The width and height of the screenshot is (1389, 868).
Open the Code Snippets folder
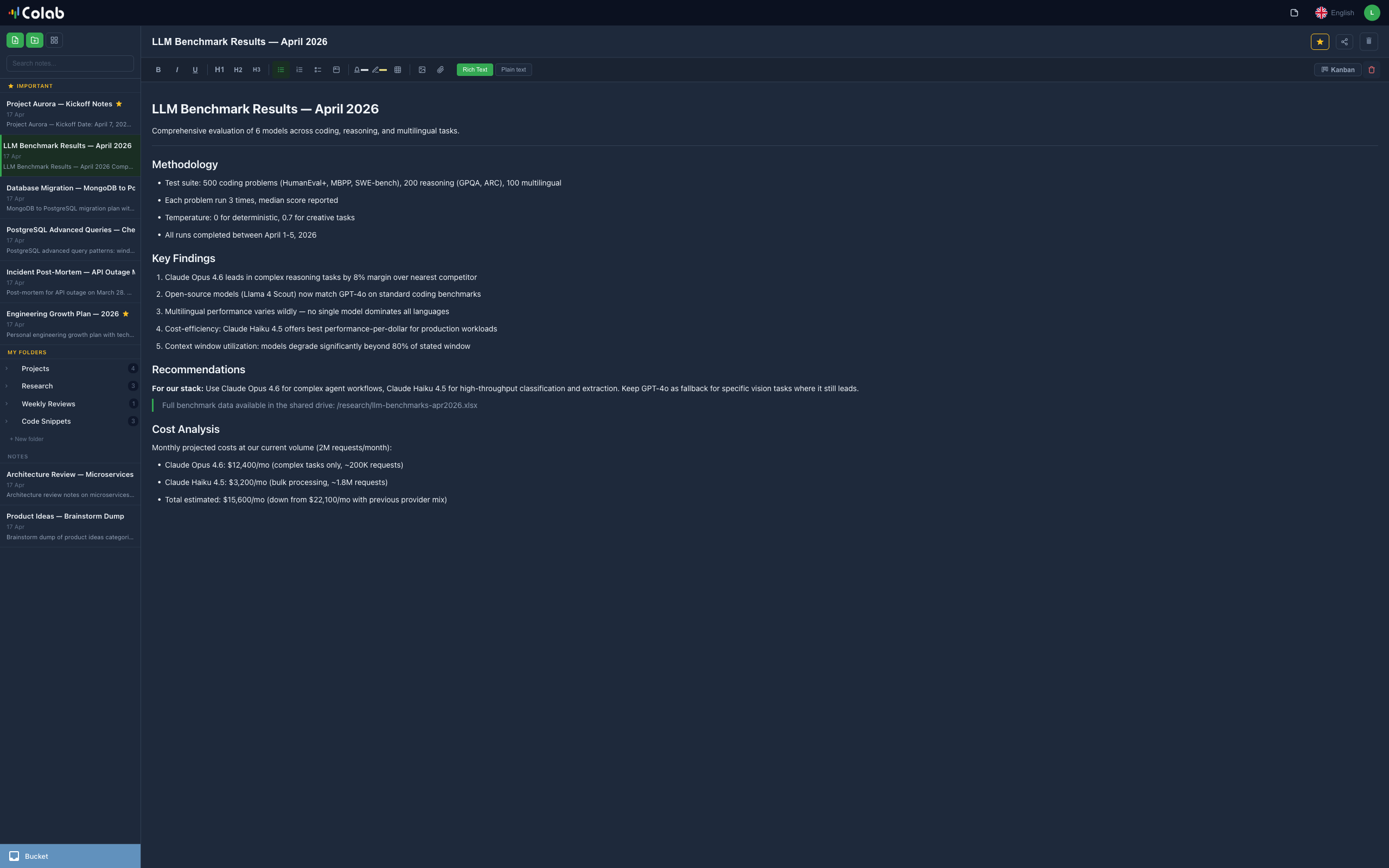(70, 421)
